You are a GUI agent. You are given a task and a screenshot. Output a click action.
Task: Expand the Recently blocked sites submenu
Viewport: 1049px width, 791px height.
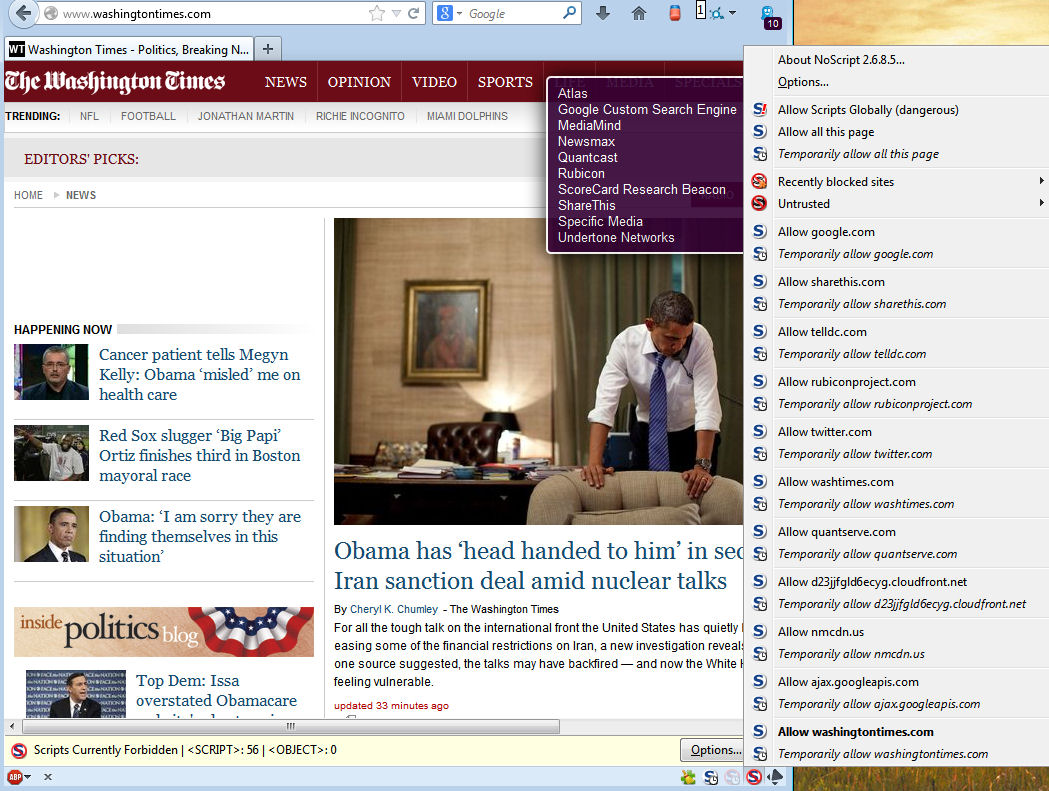836,182
